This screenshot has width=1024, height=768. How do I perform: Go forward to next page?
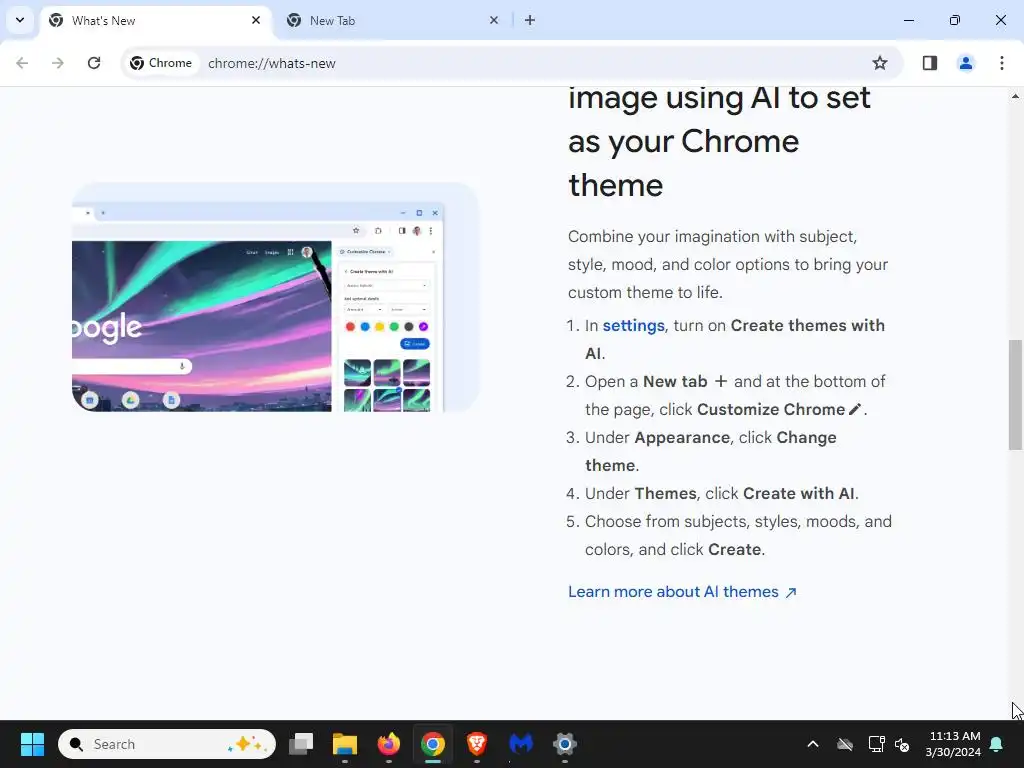coord(58,63)
